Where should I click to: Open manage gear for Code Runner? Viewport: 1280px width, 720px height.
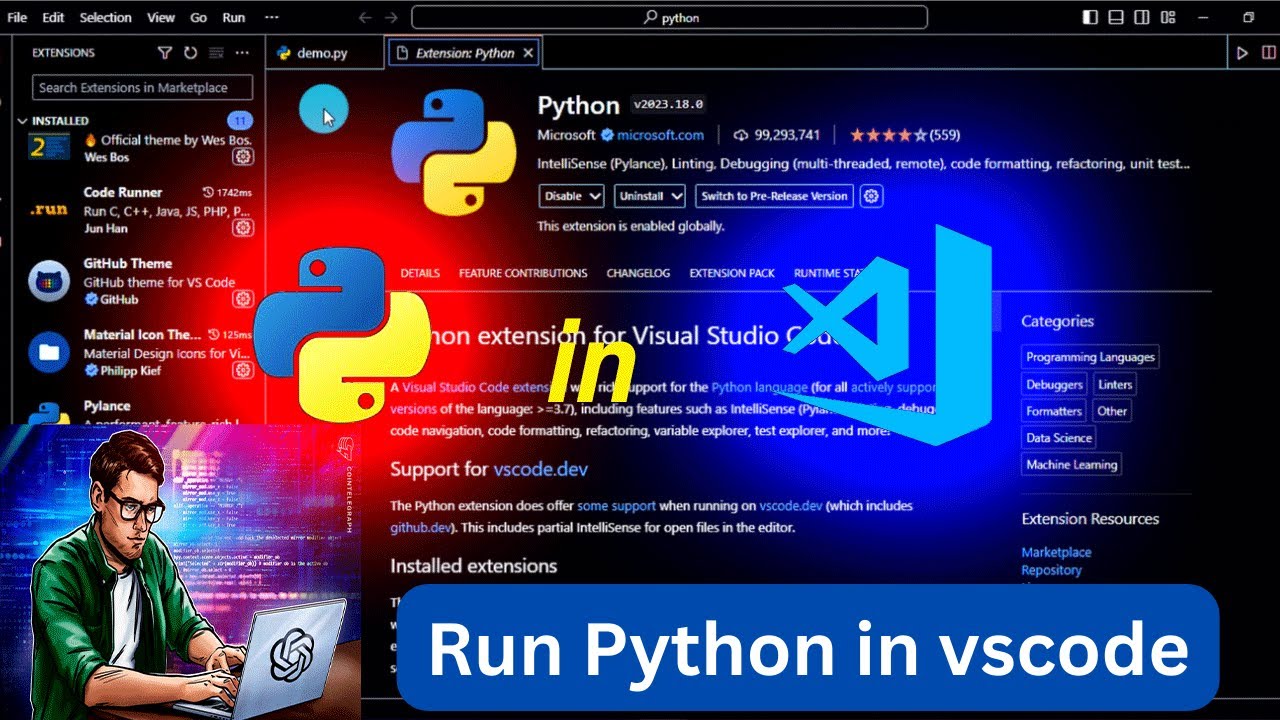(243, 228)
